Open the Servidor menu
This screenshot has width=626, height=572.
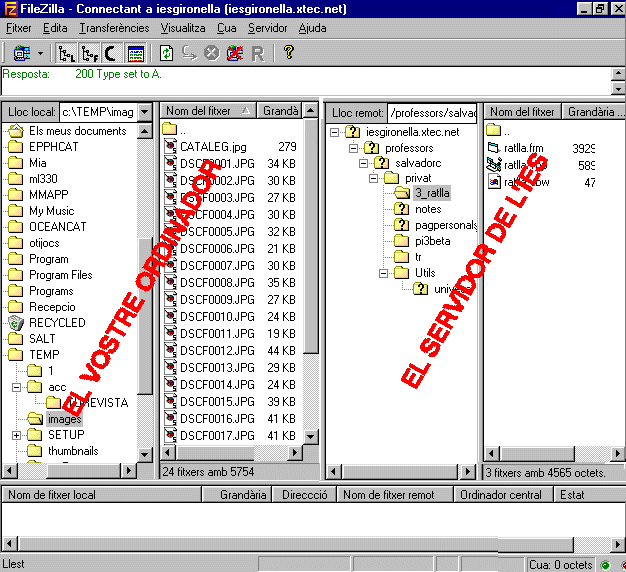[267, 28]
